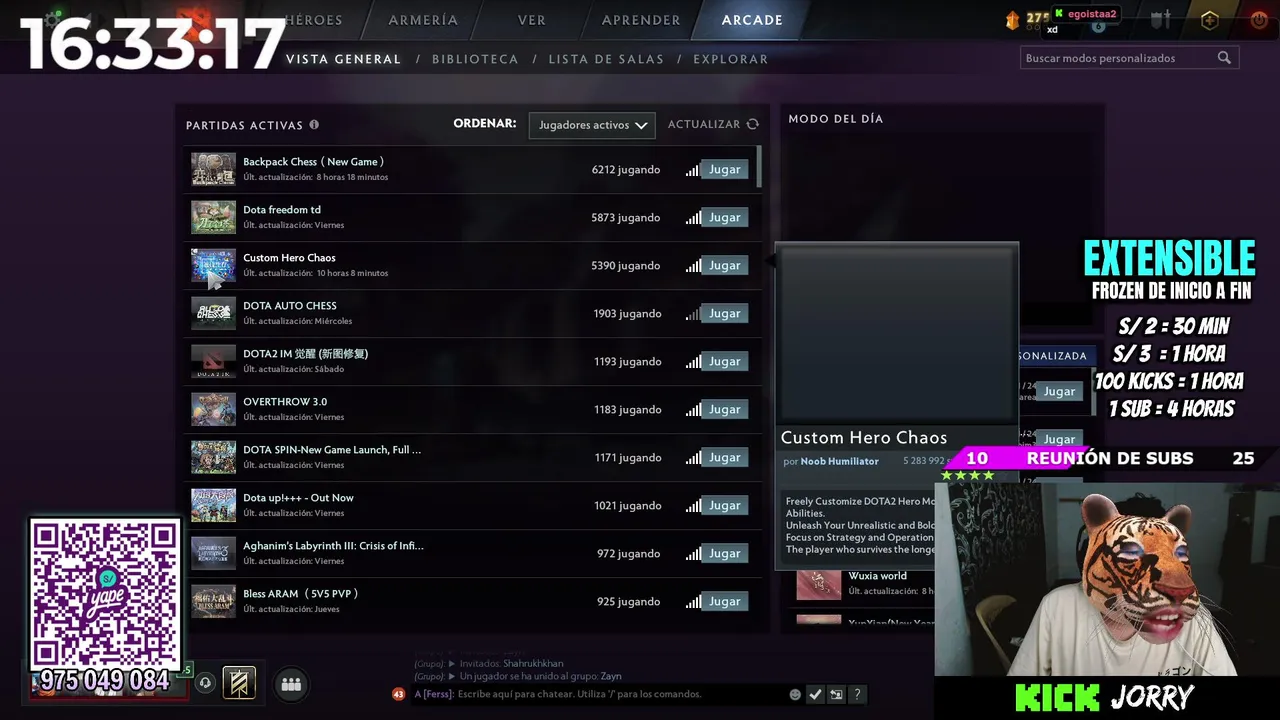
Task: Open the chat help question mark
Action: [x=857, y=694]
